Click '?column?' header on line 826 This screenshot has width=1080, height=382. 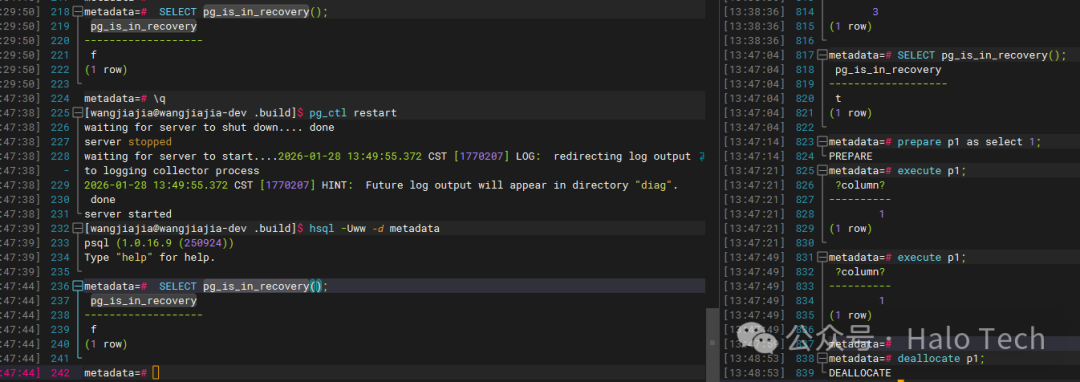click(x=860, y=185)
